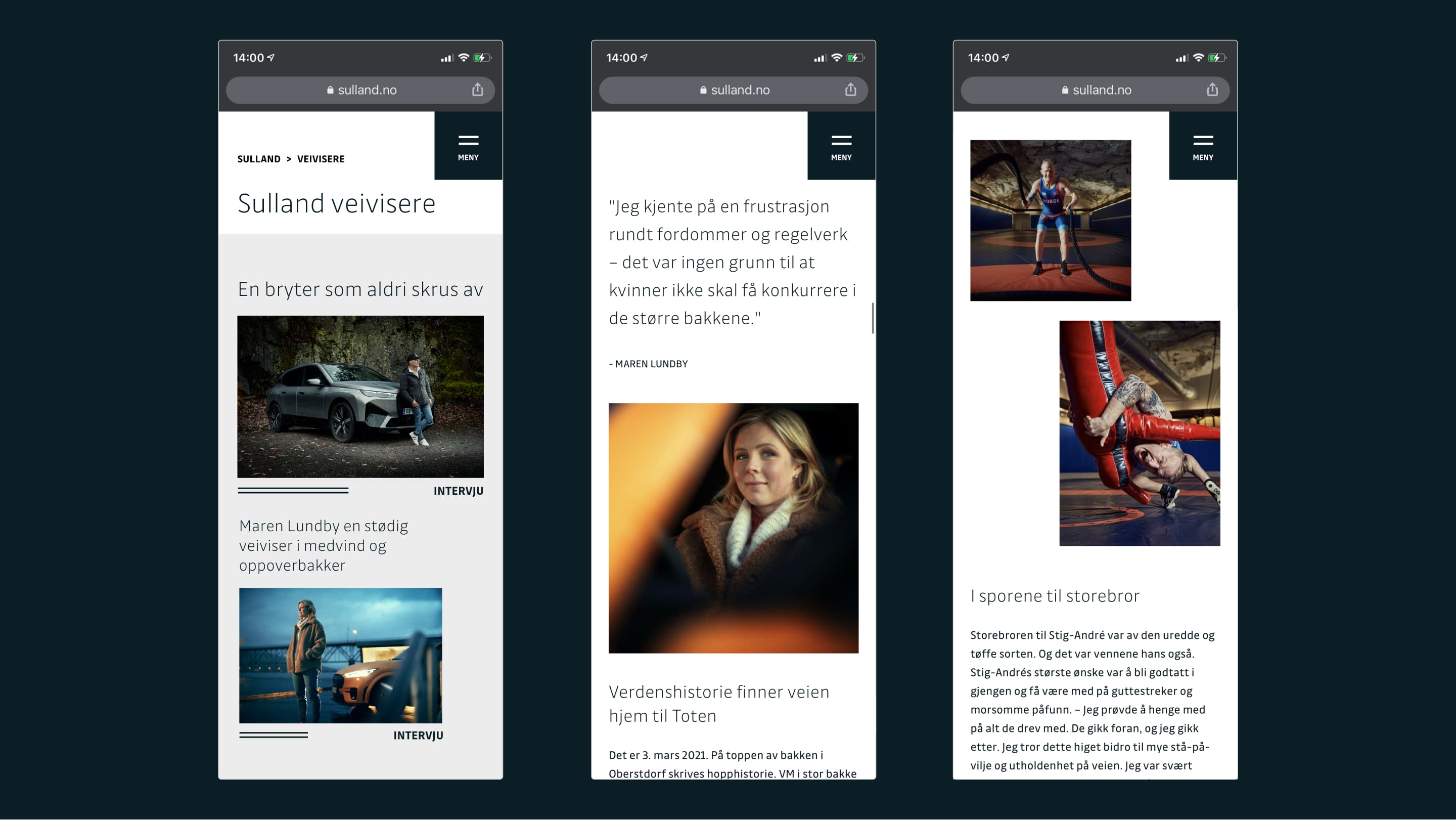Open photo of woman beside orange car

(340, 656)
